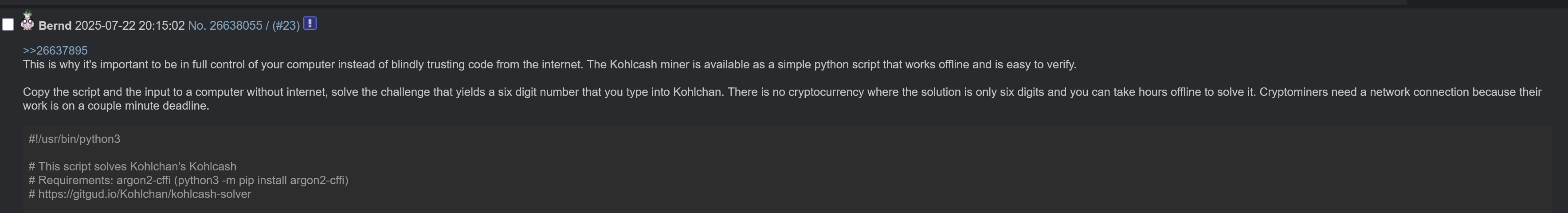The width and height of the screenshot is (1568, 213).
Task: Click the '#!/usr/bin/python3' line in code block
Action: (74, 139)
